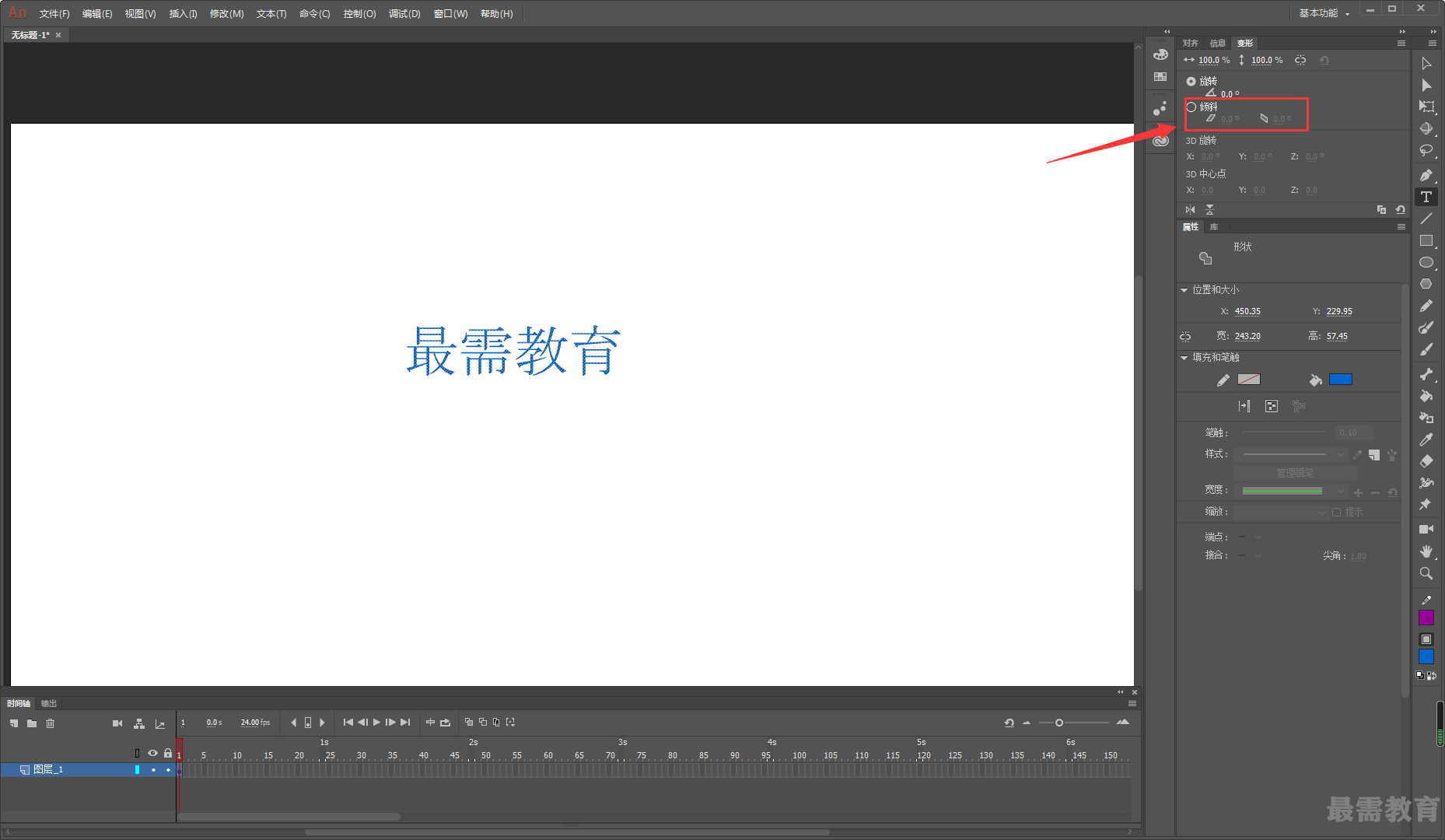Select the Line tool
The width and height of the screenshot is (1445, 840).
(x=1426, y=219)
